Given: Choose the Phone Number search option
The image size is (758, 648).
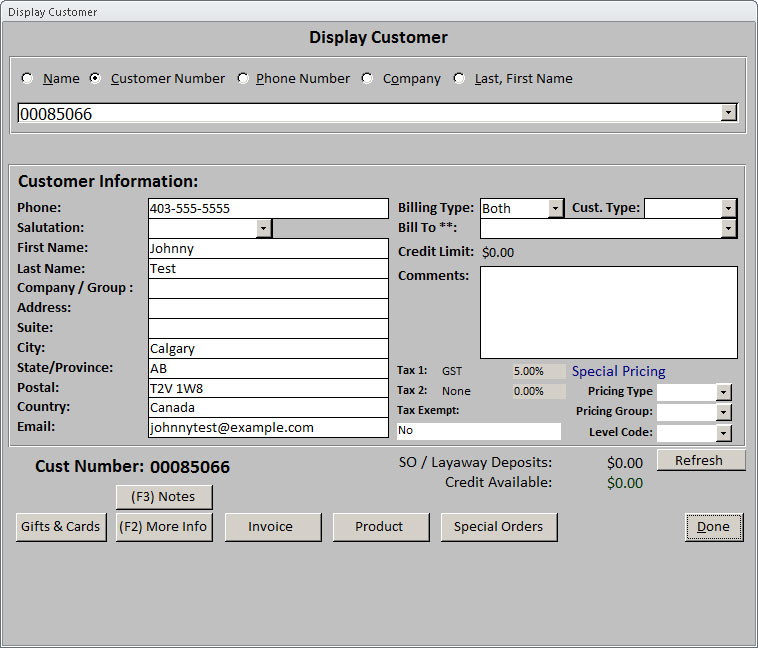Looking at the screenshot, I should point(243,78).
